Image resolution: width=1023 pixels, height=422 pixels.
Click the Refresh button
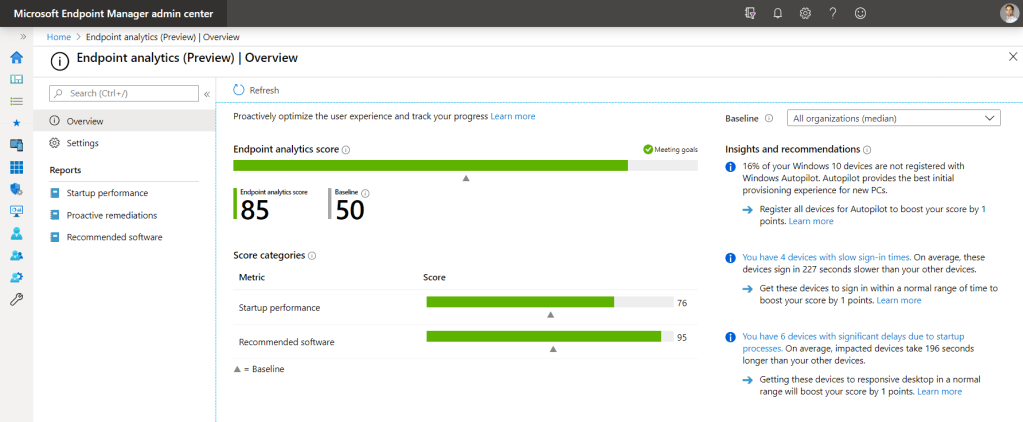[256, 90]
